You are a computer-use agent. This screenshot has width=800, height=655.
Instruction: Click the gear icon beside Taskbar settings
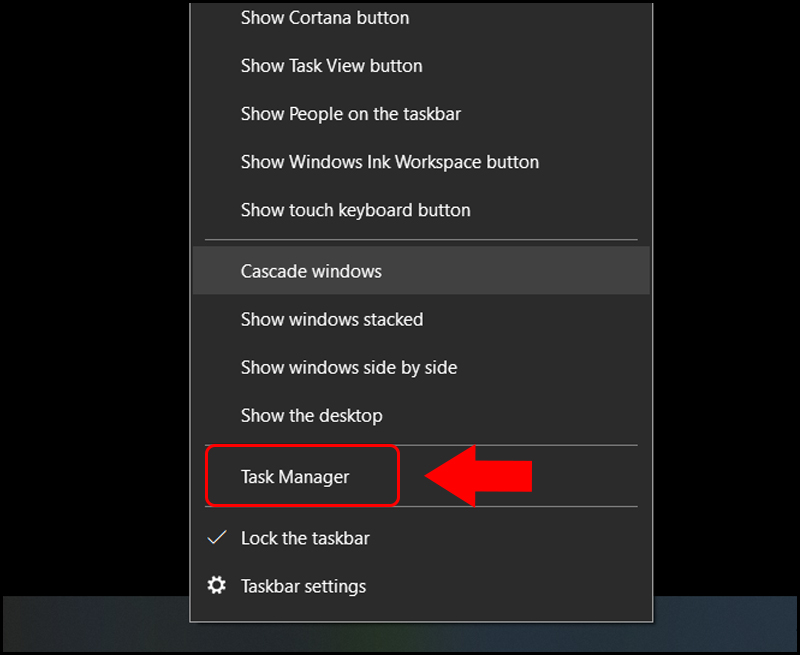tap(216, 586)
